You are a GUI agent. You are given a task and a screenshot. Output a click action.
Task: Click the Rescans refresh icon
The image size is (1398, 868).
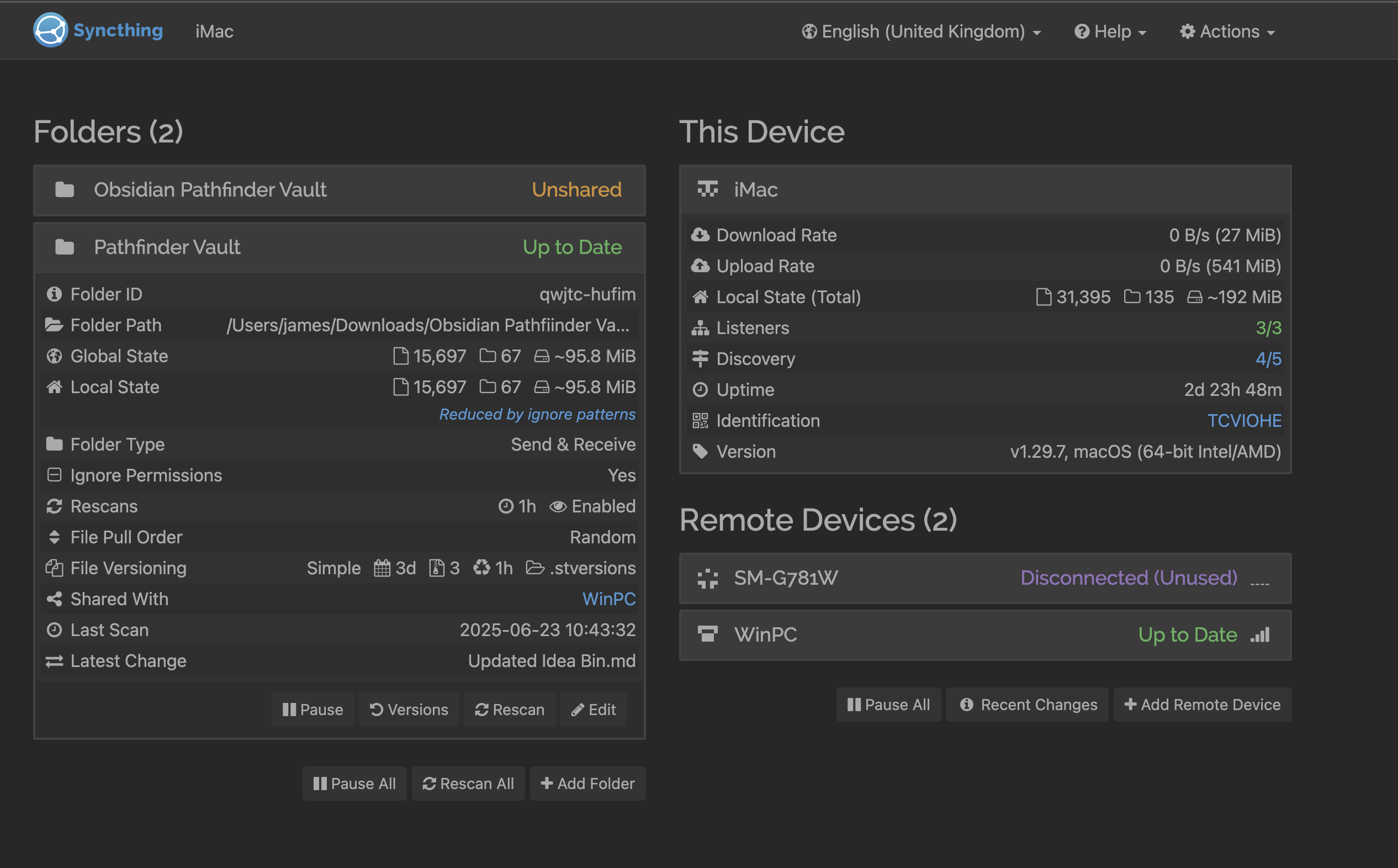pyautogui.click(x=54, y=506)
